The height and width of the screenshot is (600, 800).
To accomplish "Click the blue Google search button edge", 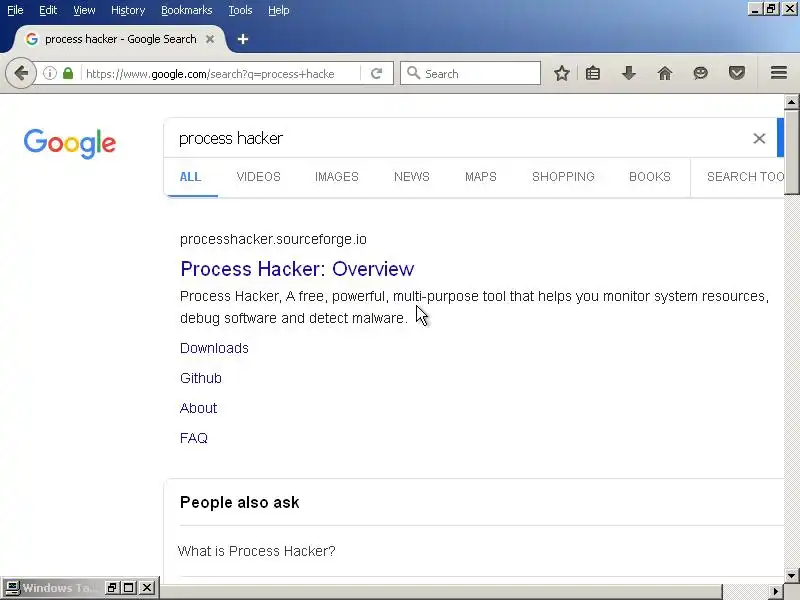I will 780,138.
